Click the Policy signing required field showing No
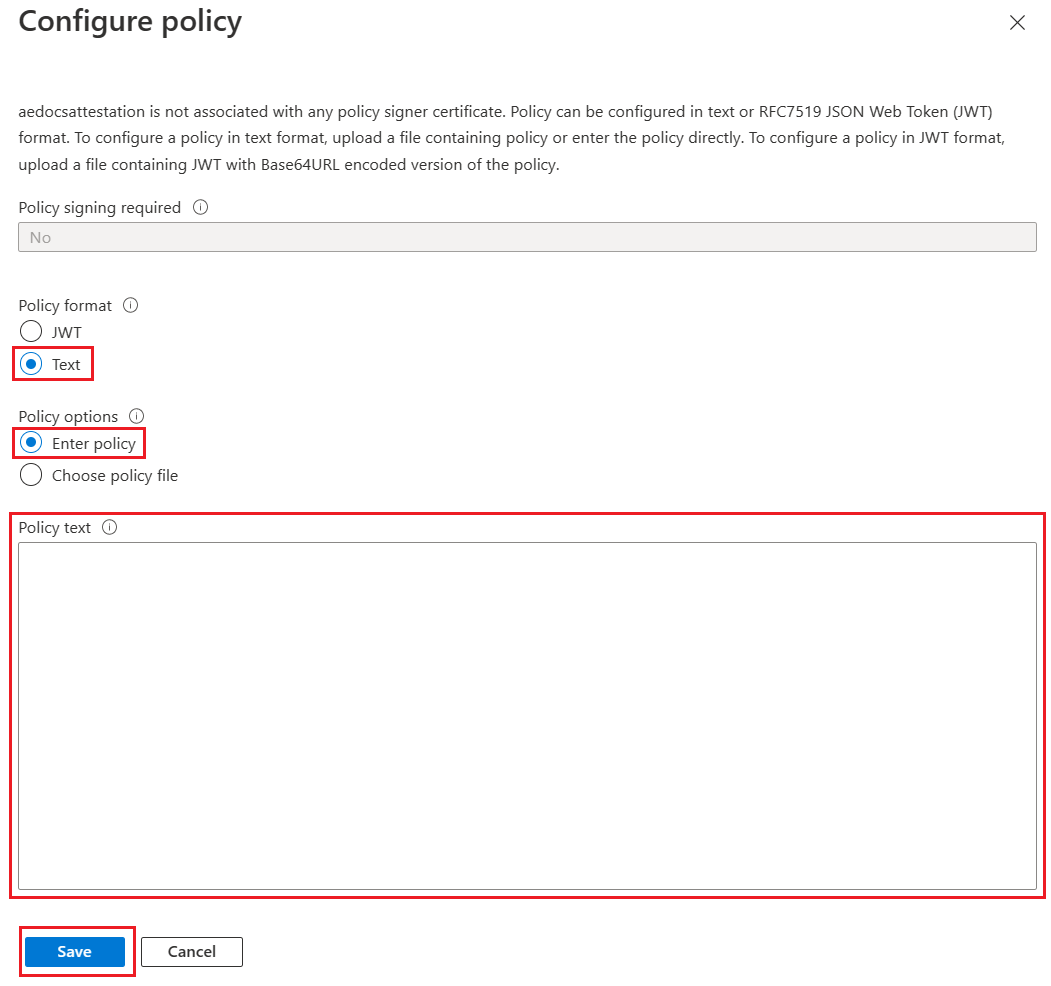This screenshot has height=986, width=1051. [x=527, y=237]
